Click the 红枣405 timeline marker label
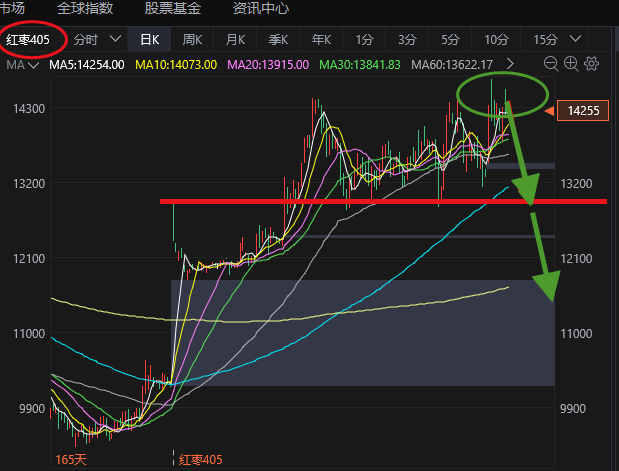This screenshot has width=619, height=471. pyautogui.click(x=201, y=460)
